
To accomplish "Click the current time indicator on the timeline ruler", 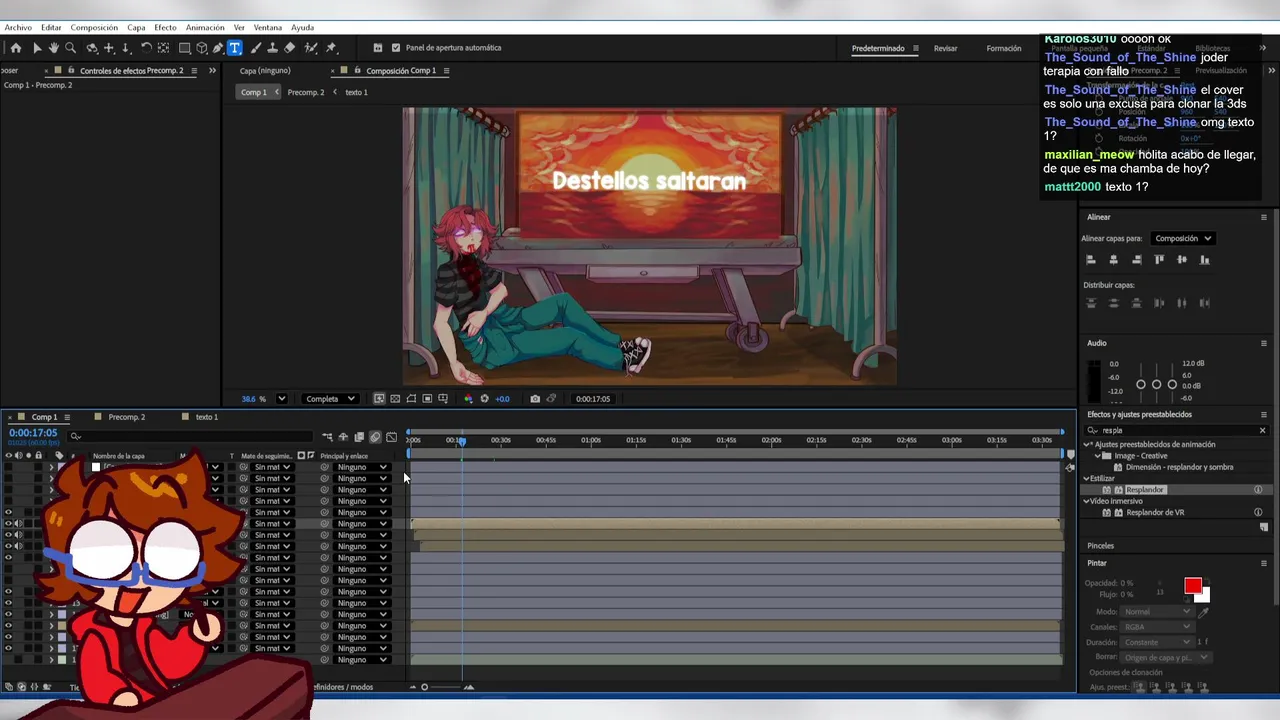I will (x=462, y=441).
